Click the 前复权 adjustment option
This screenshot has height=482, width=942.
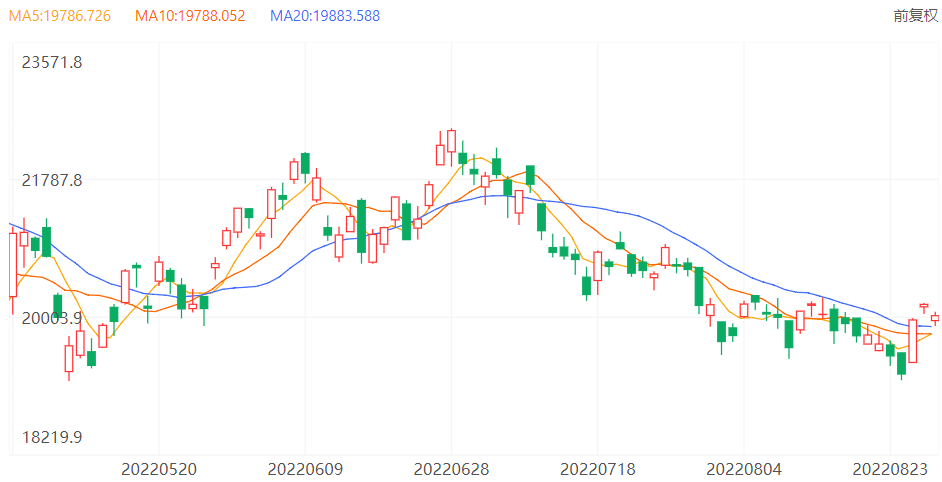(916, 16)
